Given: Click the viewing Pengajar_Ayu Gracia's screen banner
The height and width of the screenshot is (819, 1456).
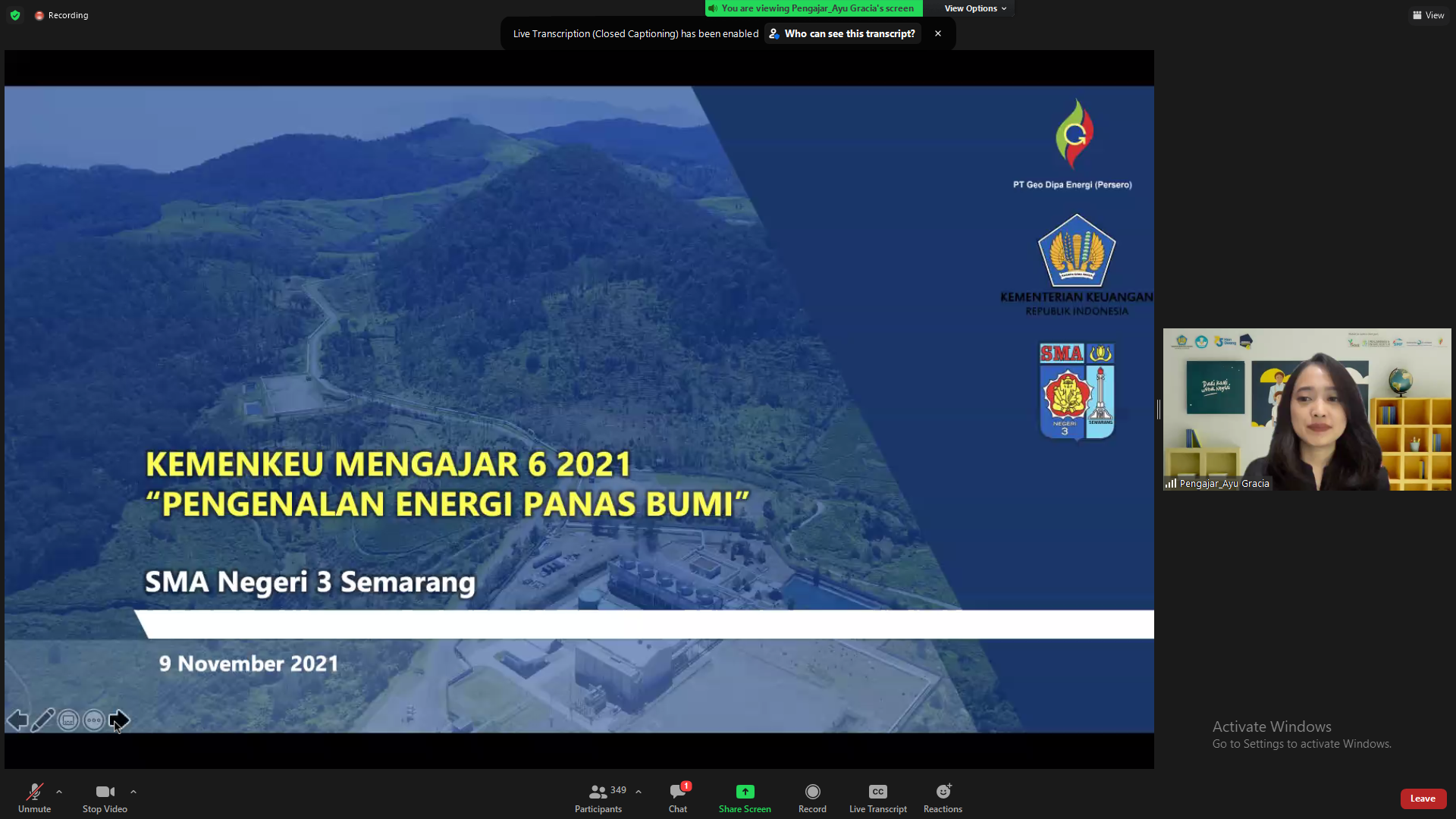Looking at the screenshot, I should pos(814,8).
